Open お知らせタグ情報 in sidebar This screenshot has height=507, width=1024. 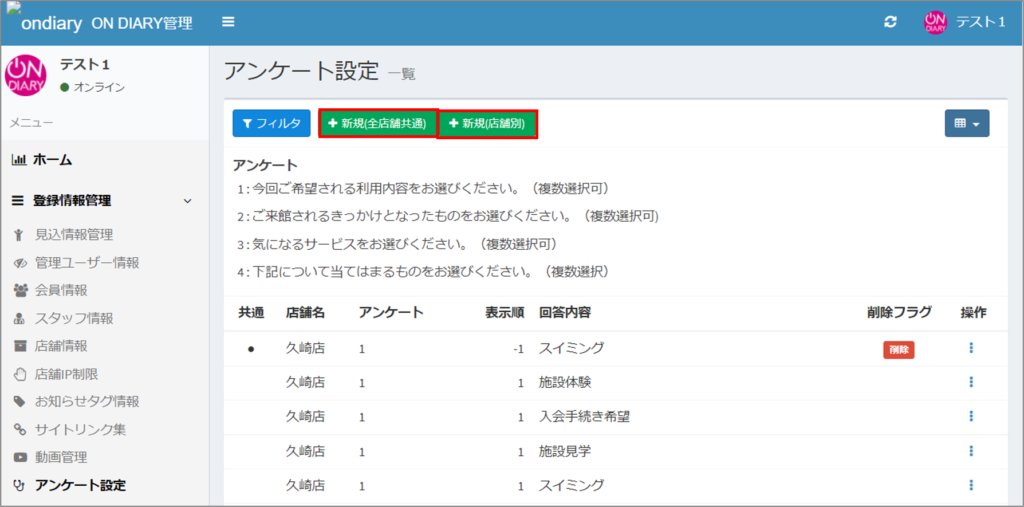coord(86,402)
